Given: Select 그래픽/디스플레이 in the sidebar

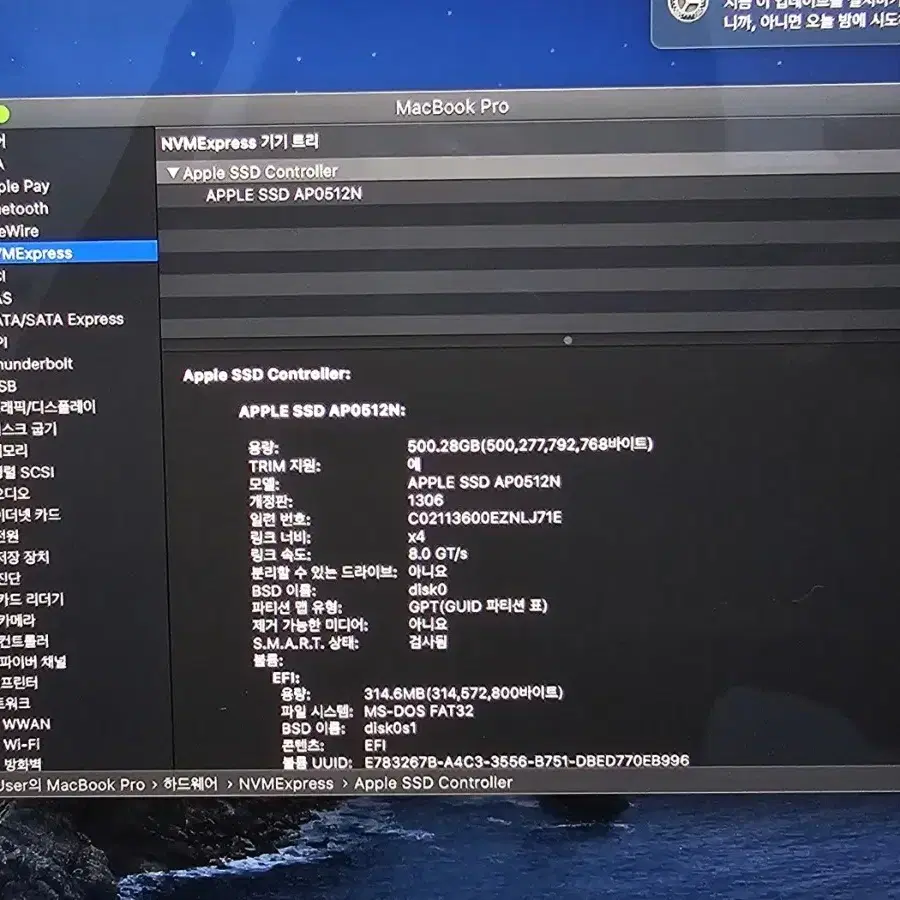Looking at the screenshot, I should pyautogui.click(x=48, y=408).
